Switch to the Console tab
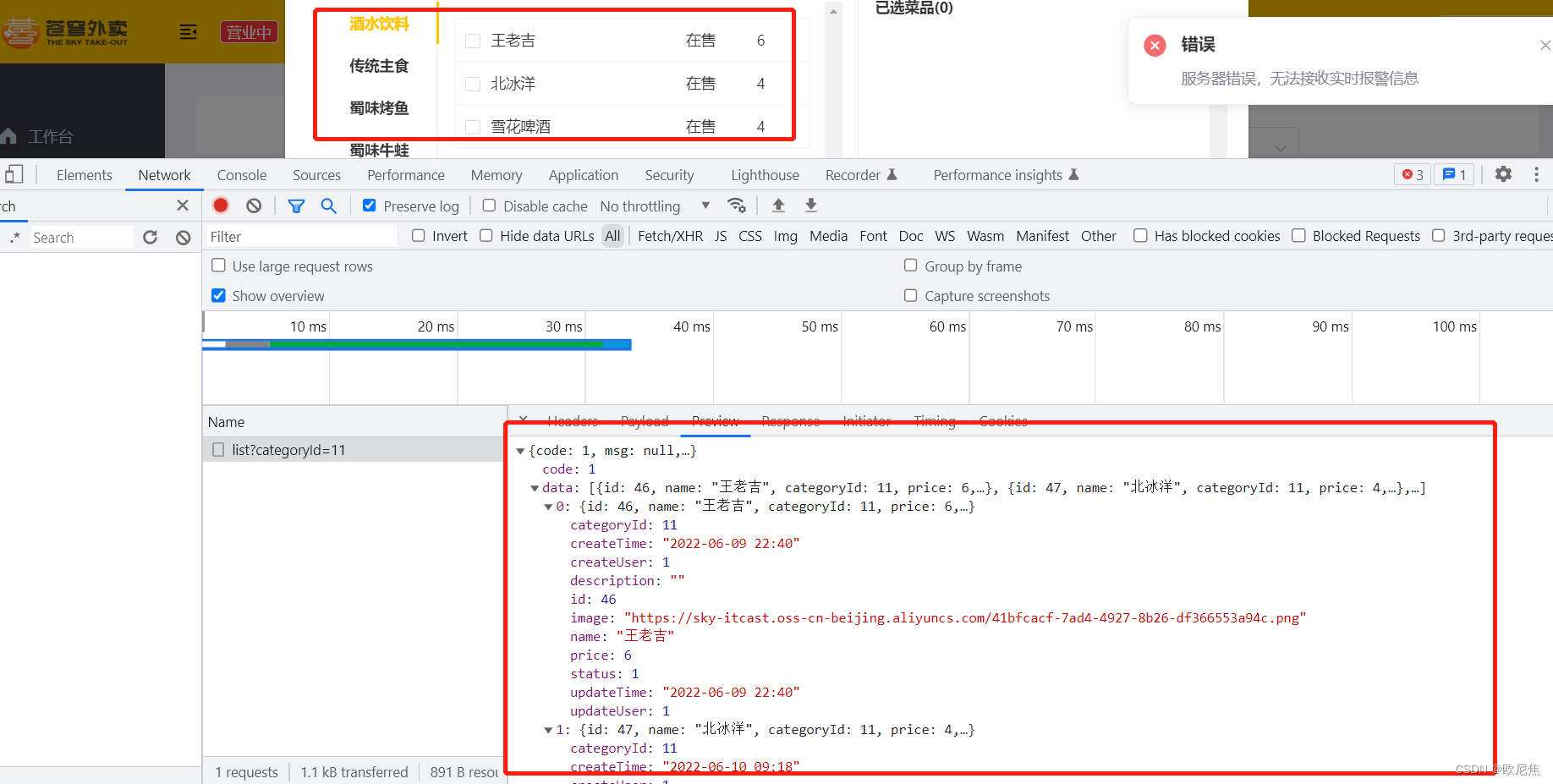This screenshot has width=1553, height=784. pos(242,175)
